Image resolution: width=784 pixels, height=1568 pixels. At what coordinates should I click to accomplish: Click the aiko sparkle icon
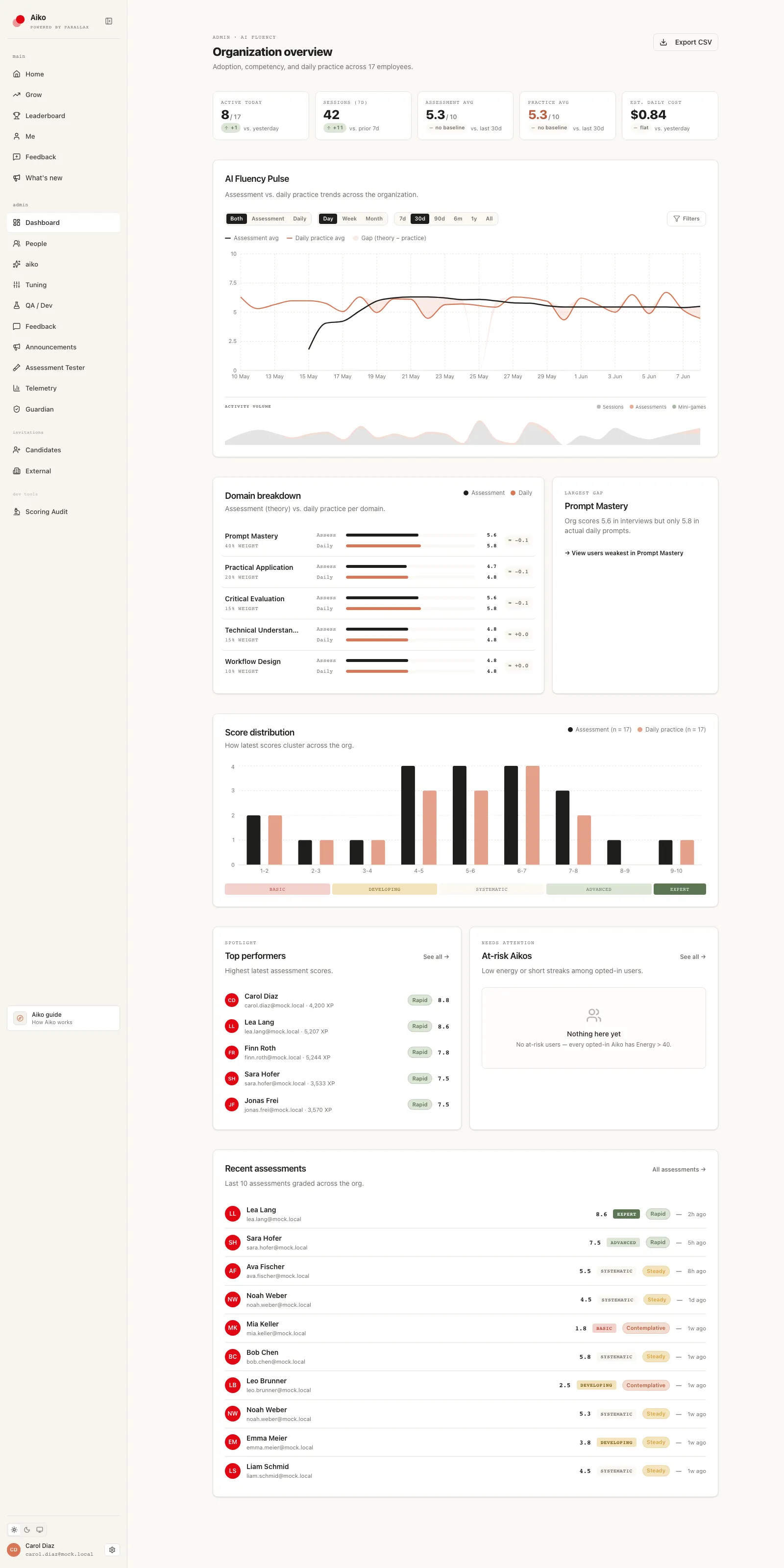(x=17, y=264)
